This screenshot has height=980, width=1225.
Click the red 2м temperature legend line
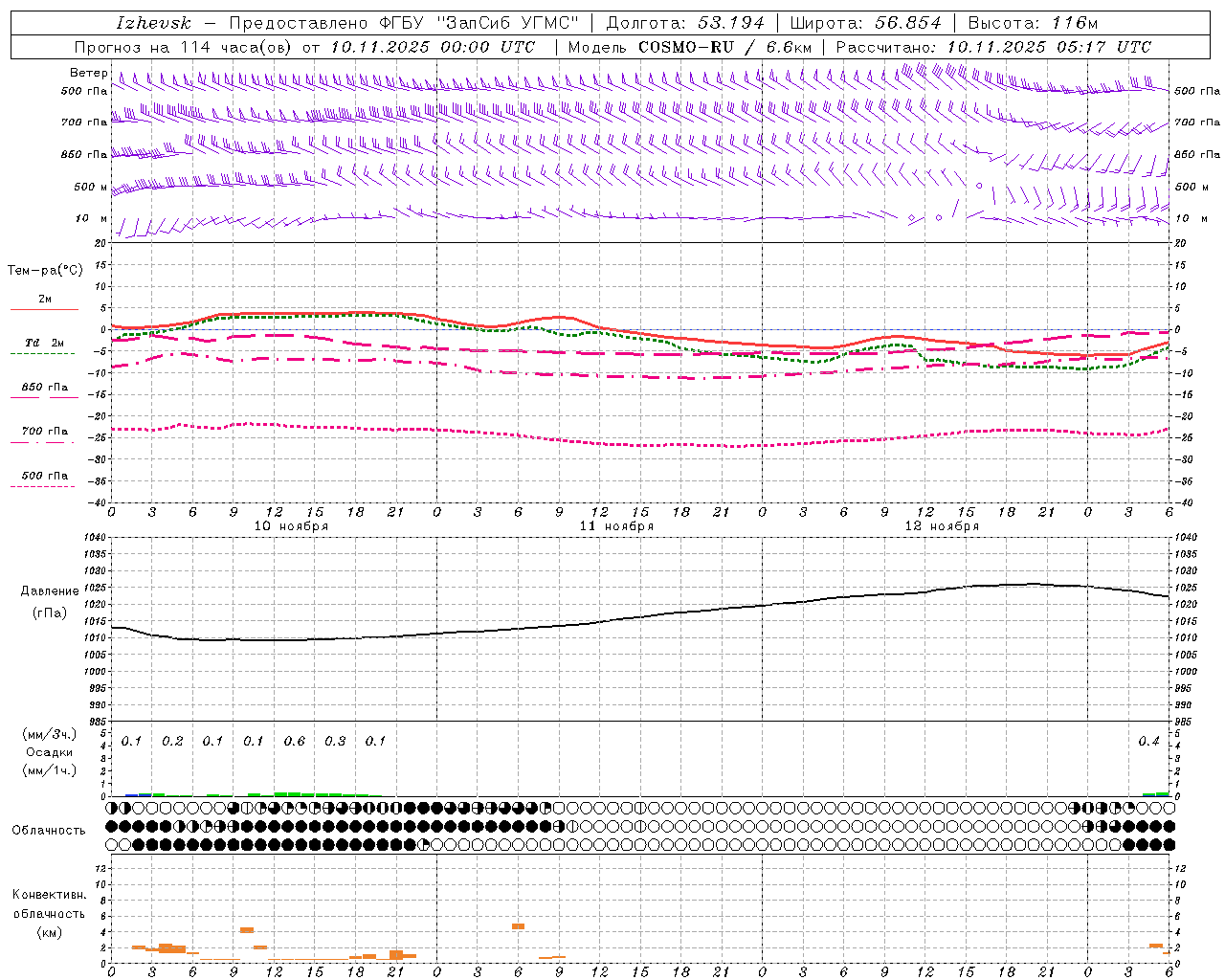(44, 309)
